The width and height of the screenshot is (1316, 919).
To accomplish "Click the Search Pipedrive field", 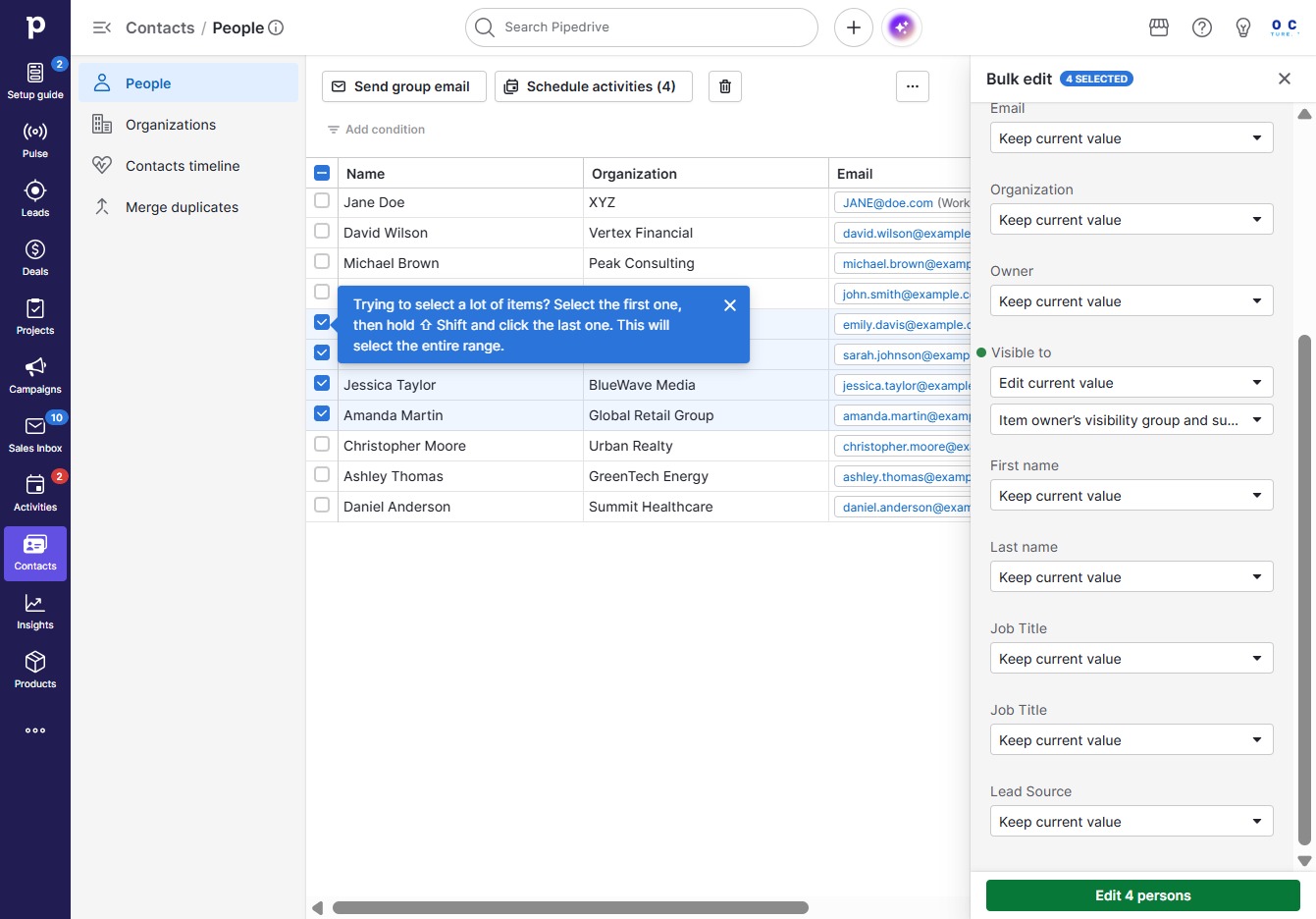I will [642, 27].
